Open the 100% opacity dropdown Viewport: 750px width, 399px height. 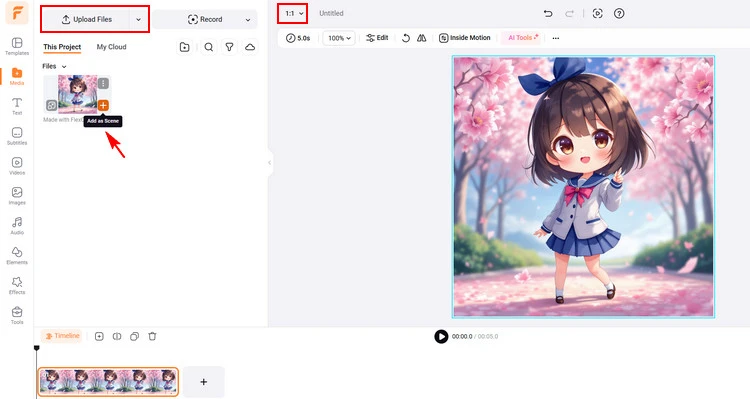click(339, 38)
